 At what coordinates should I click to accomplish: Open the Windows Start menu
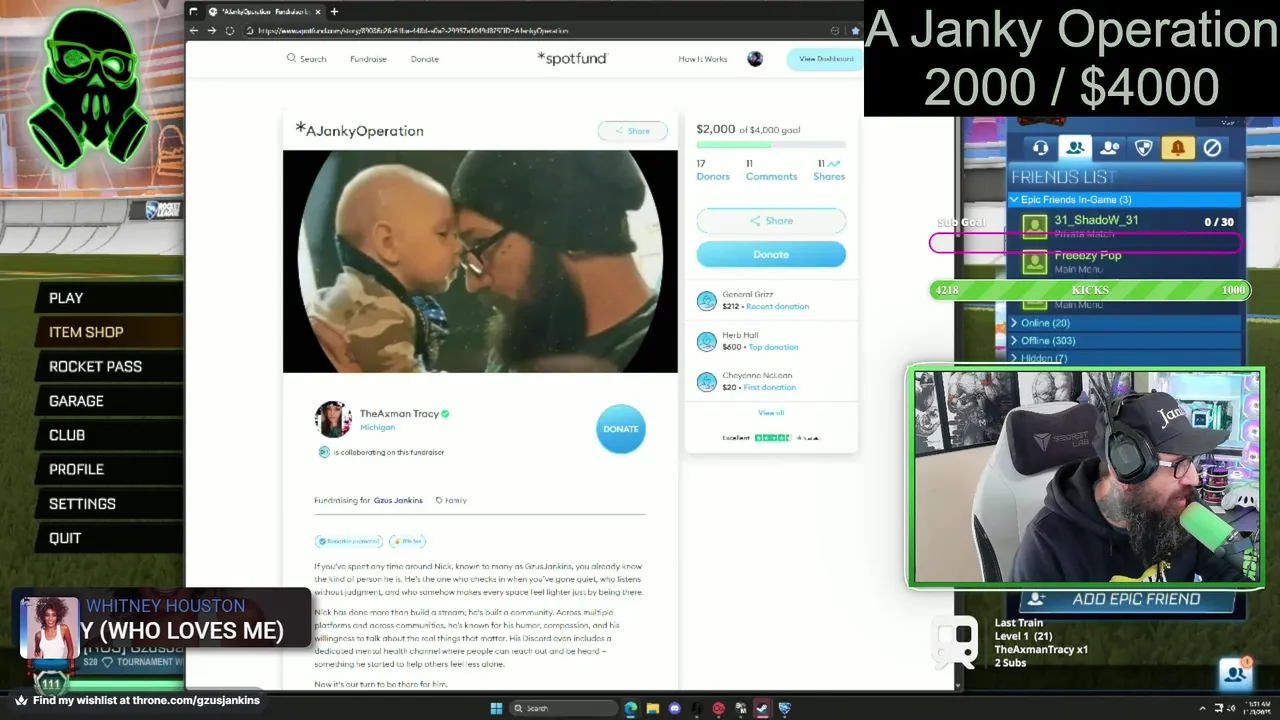click(x=496, y=708)
